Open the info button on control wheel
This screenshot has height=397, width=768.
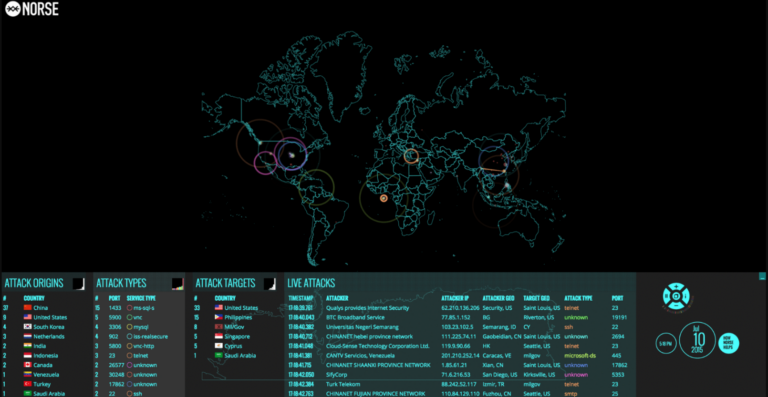(x=686, y=296)
